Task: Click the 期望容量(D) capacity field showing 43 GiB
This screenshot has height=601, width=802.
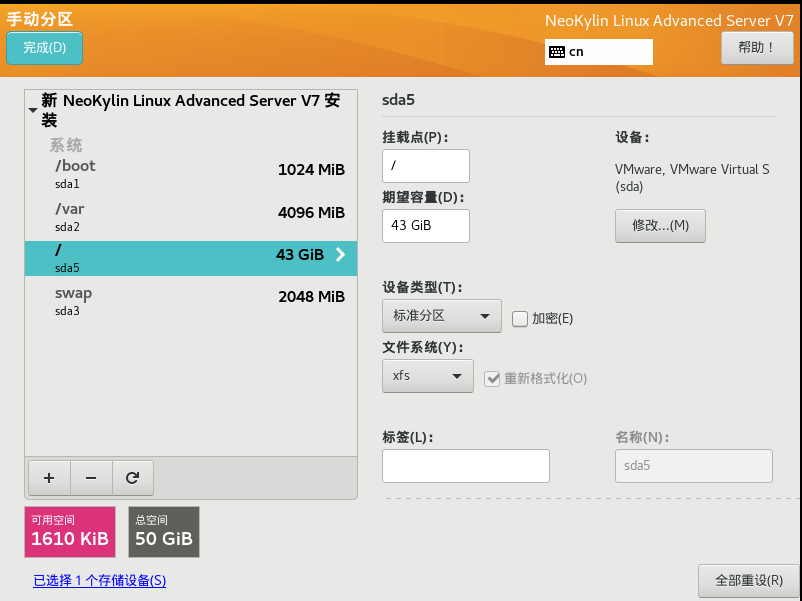Action: pos(426,226)
